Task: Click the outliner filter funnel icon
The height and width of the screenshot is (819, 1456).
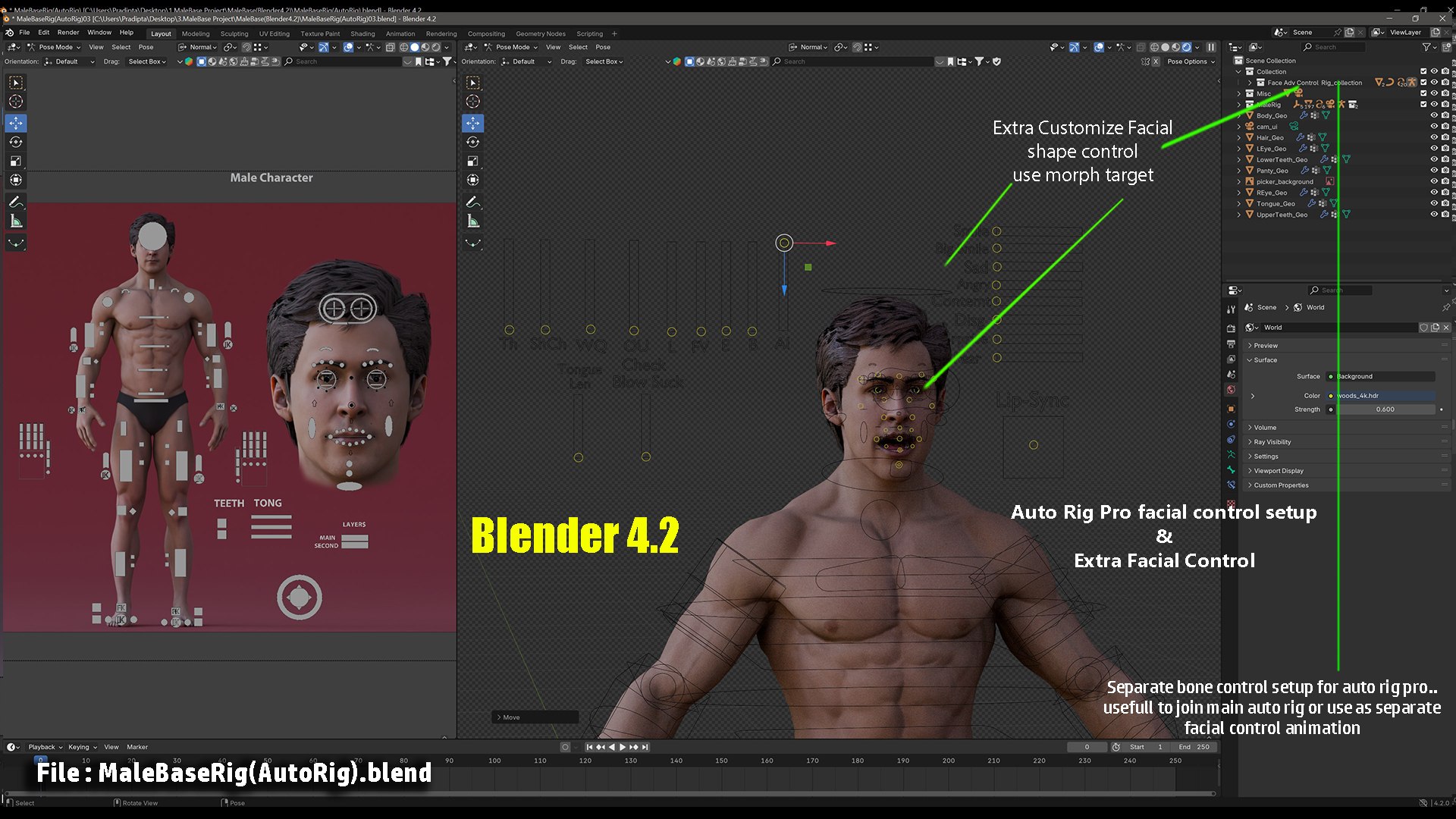Action: click(x=1426, y=47)
